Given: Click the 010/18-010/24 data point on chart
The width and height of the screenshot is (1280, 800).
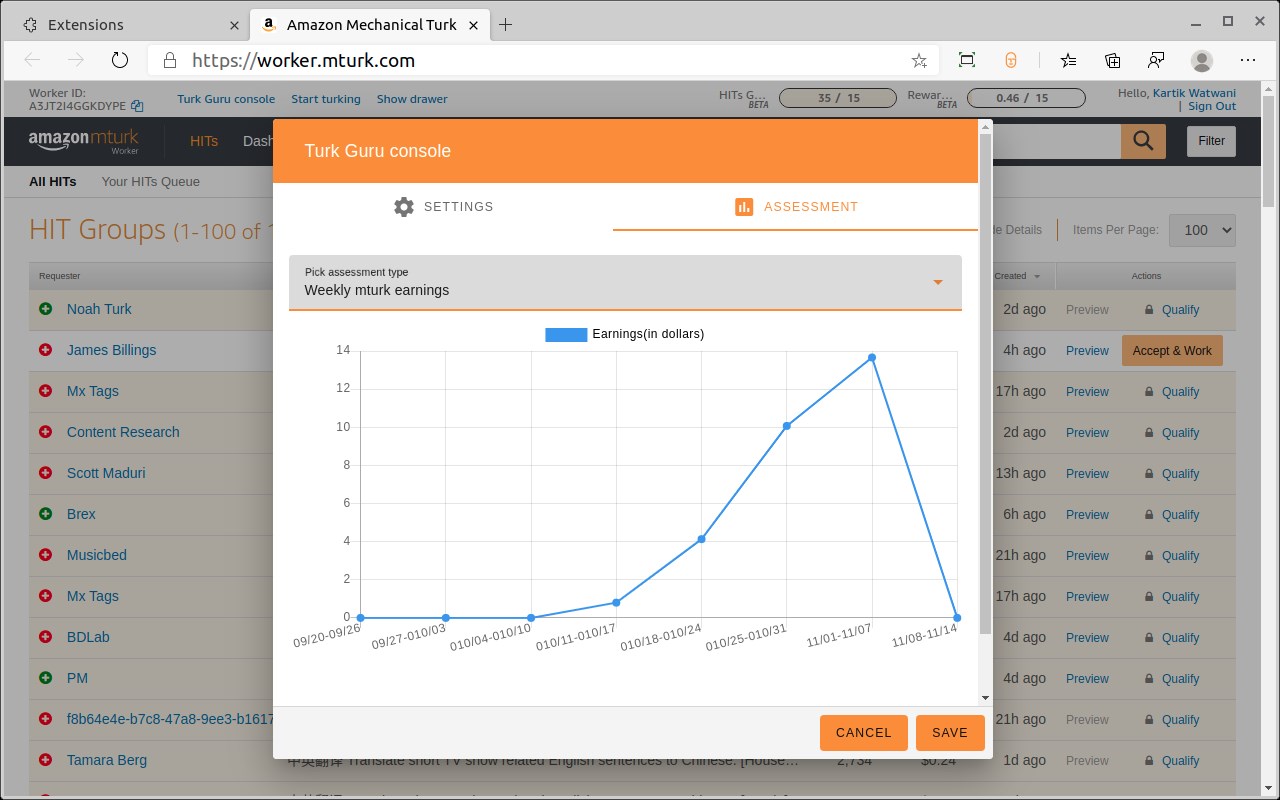Looking at the screenshot, I should pyautogui.click(x=702, y=539).
